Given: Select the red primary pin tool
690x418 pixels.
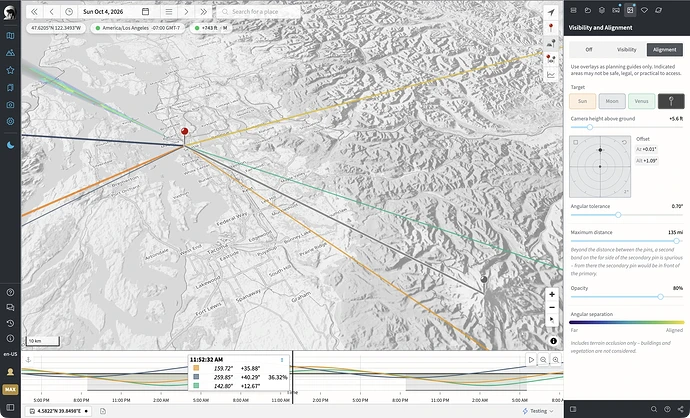Looking at the screenshot, I should coord(551,28).
